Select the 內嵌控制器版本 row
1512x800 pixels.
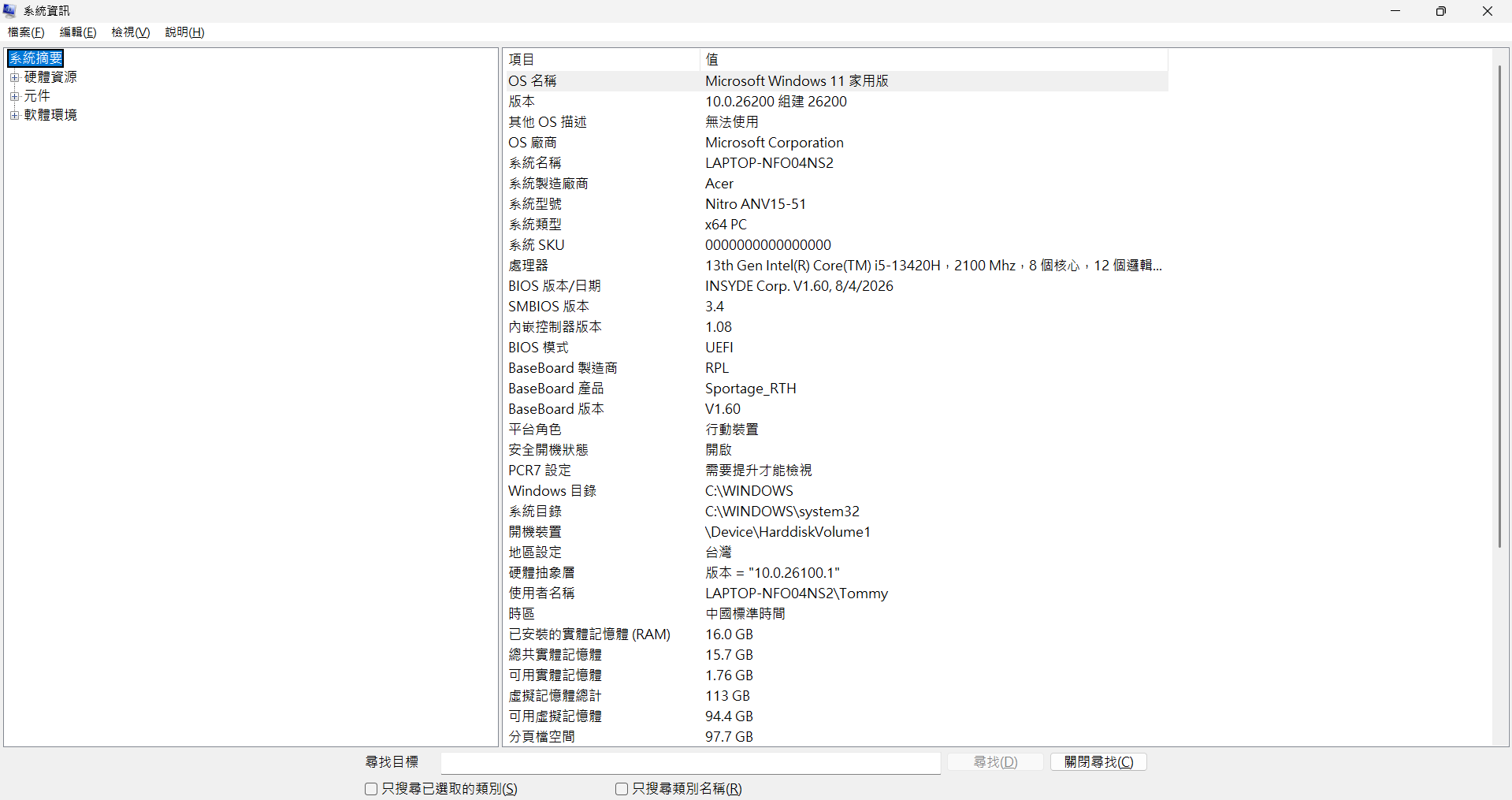pos(835,327)
